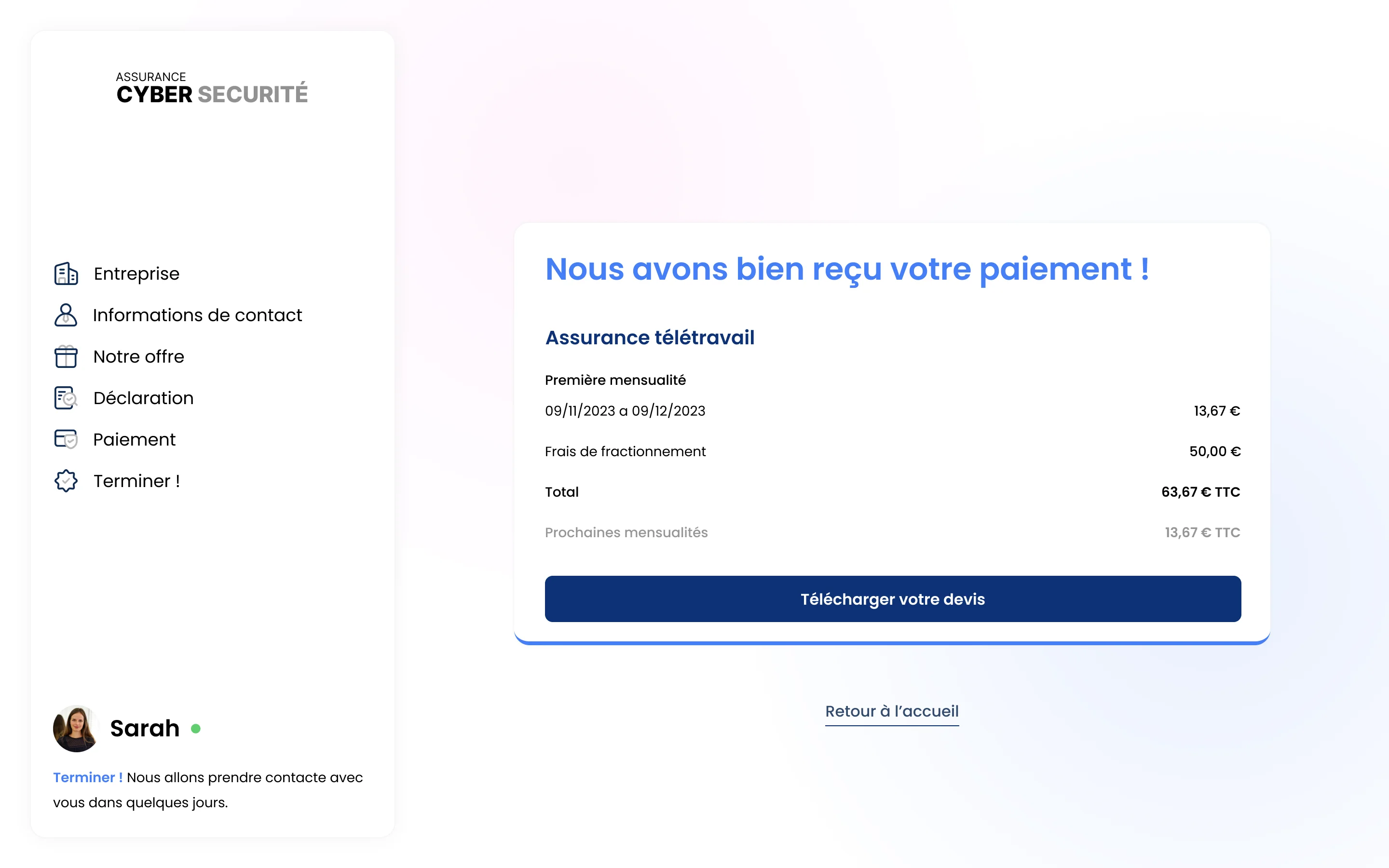Click Sarah's avatar photo
The height and width of the screenshot is (868, 1389).
[x=76, y=729]
